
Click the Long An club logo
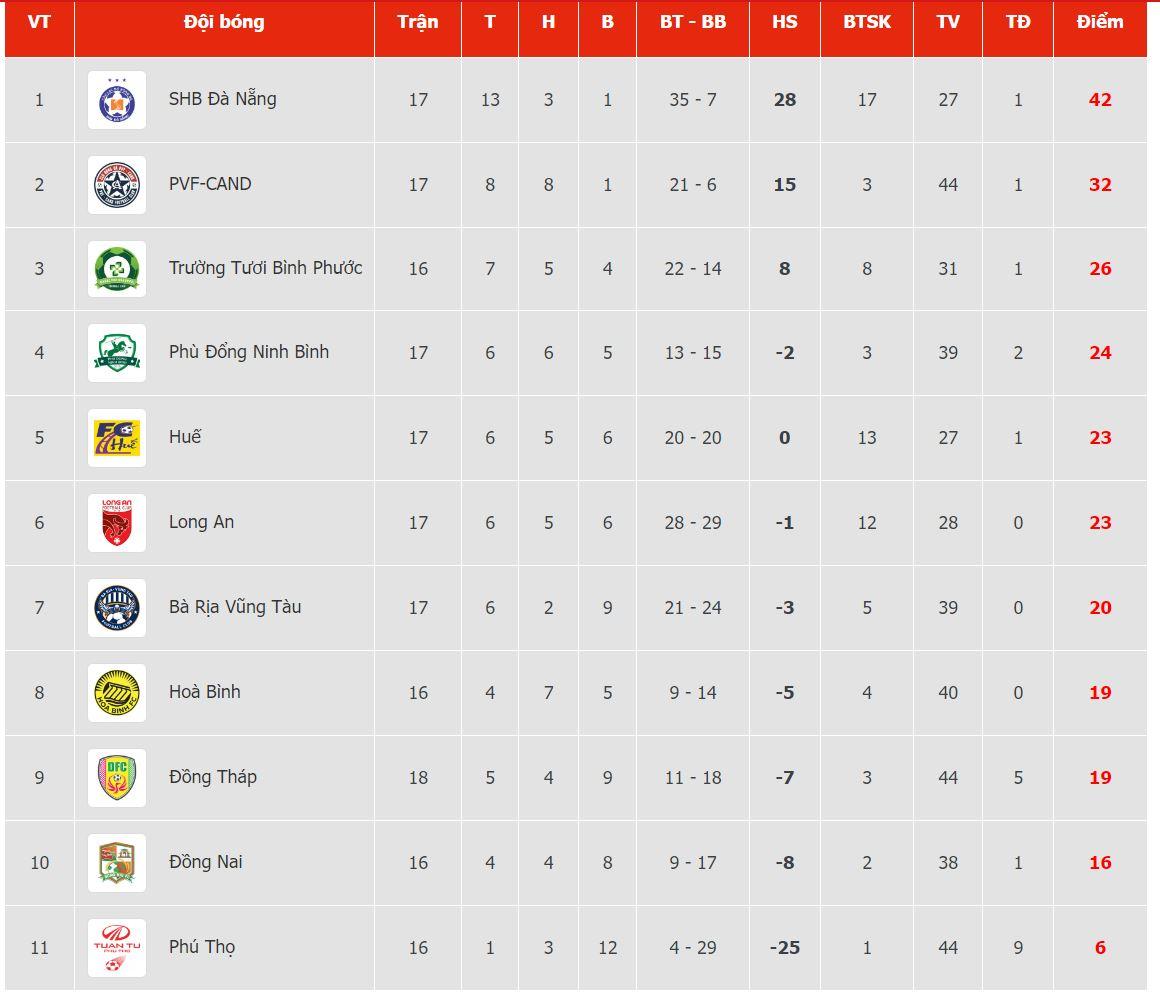coord(117,523)
